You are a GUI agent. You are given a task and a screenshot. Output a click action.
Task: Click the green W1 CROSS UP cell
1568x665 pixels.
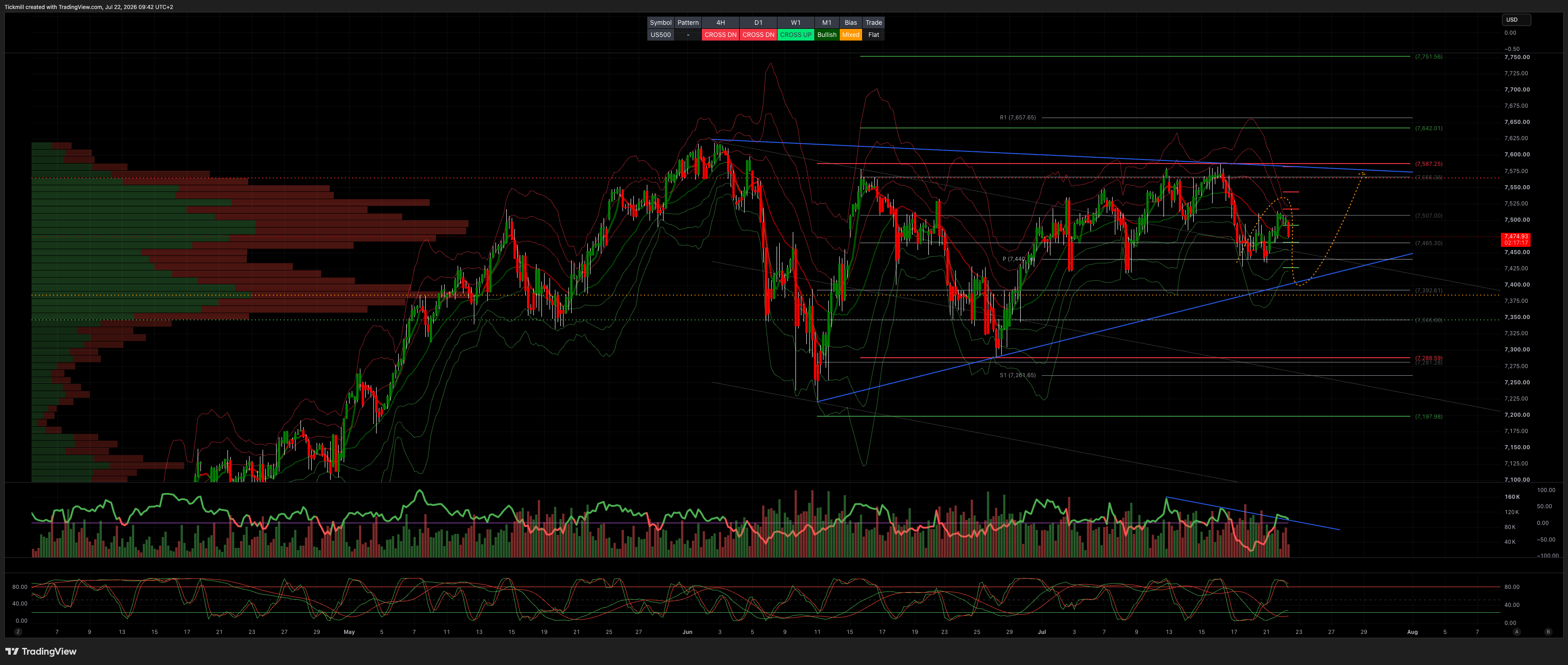795,35
